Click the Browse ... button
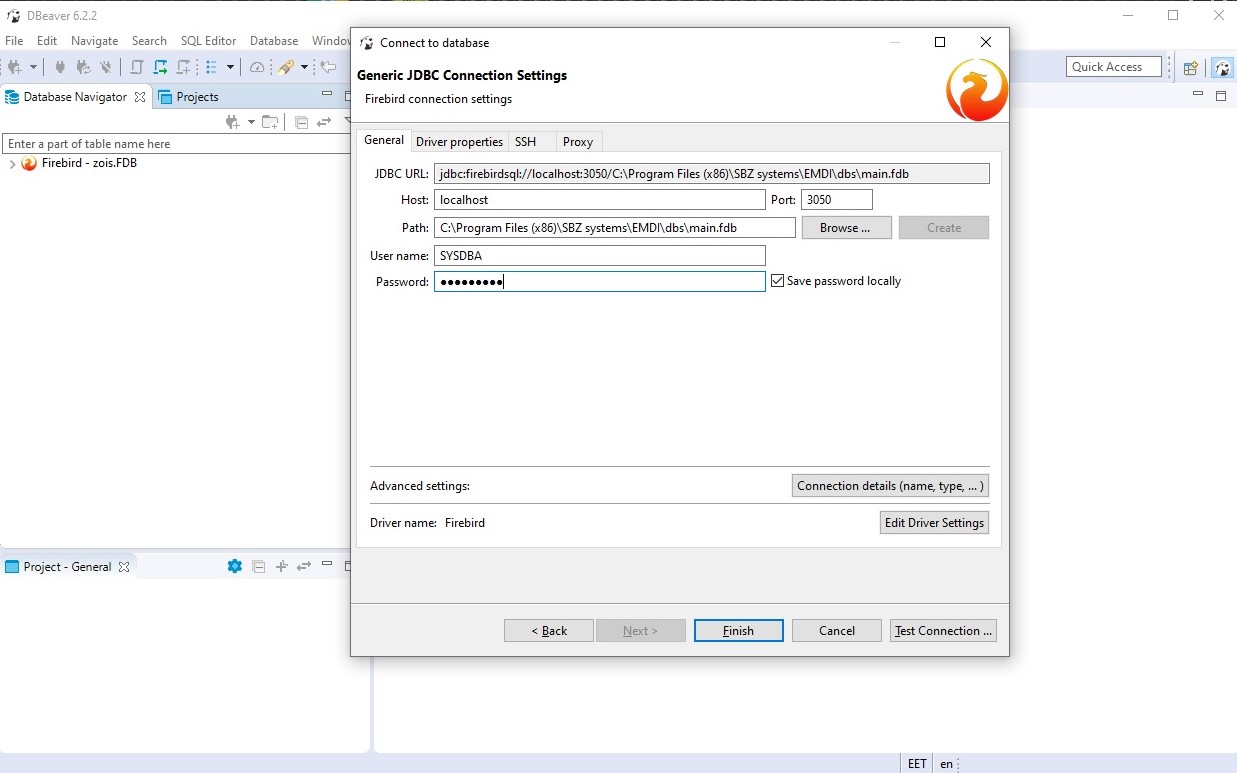 coord(846,228)
